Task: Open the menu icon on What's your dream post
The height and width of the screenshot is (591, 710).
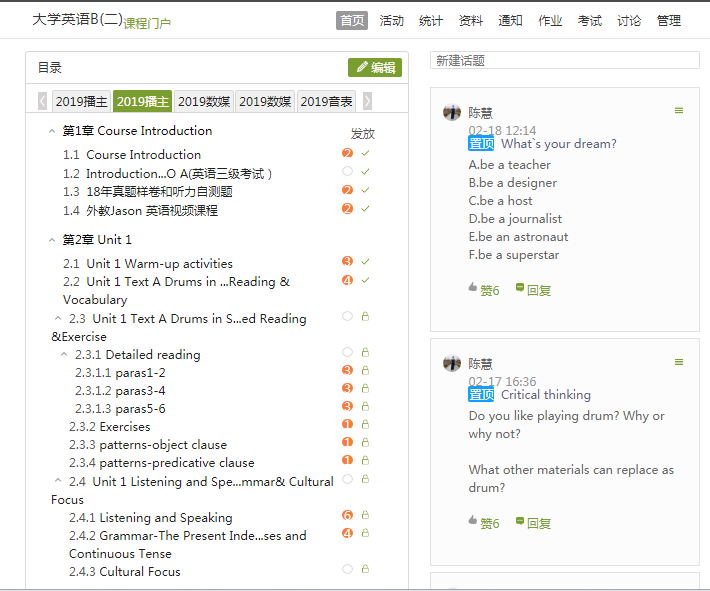Action: point(679,111)
